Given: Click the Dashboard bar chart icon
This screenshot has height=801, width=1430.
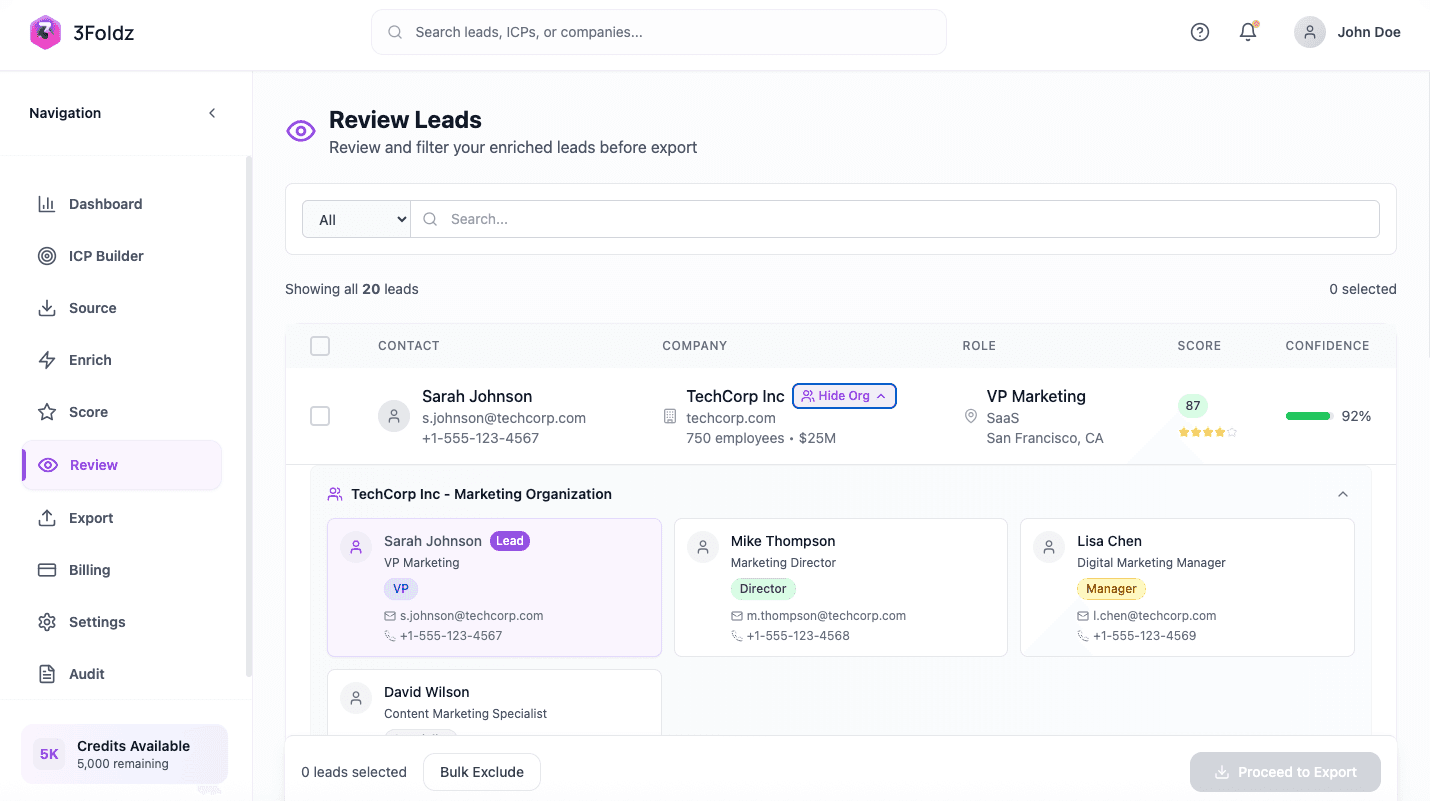Looking at the screenshot, I should pyautogui.click(x=47, y=204).
